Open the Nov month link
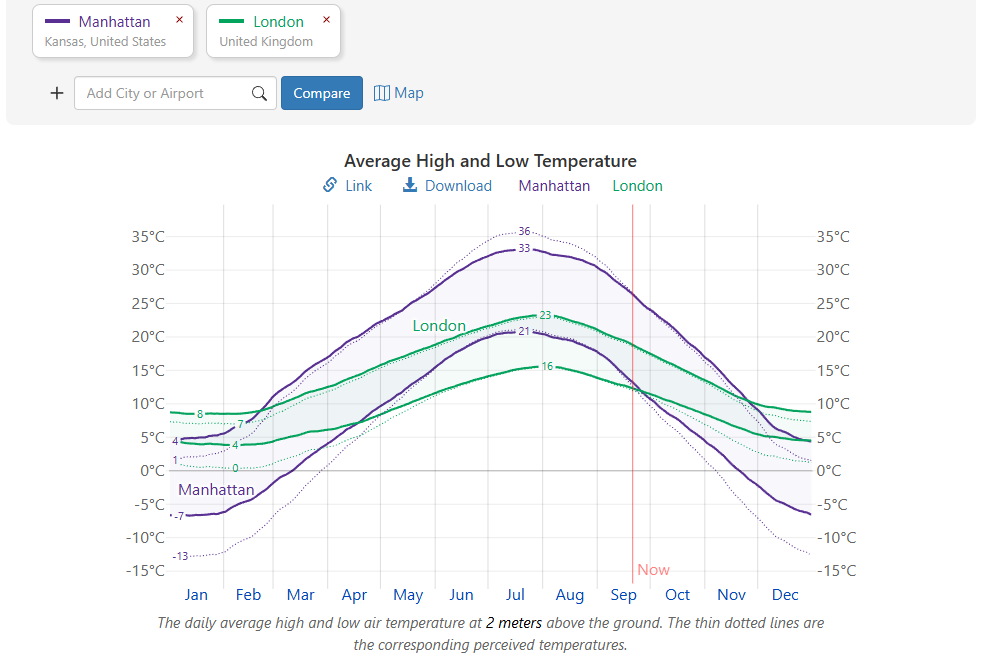The height and width of the screenshot is (671, 984). tap(731, 594)
